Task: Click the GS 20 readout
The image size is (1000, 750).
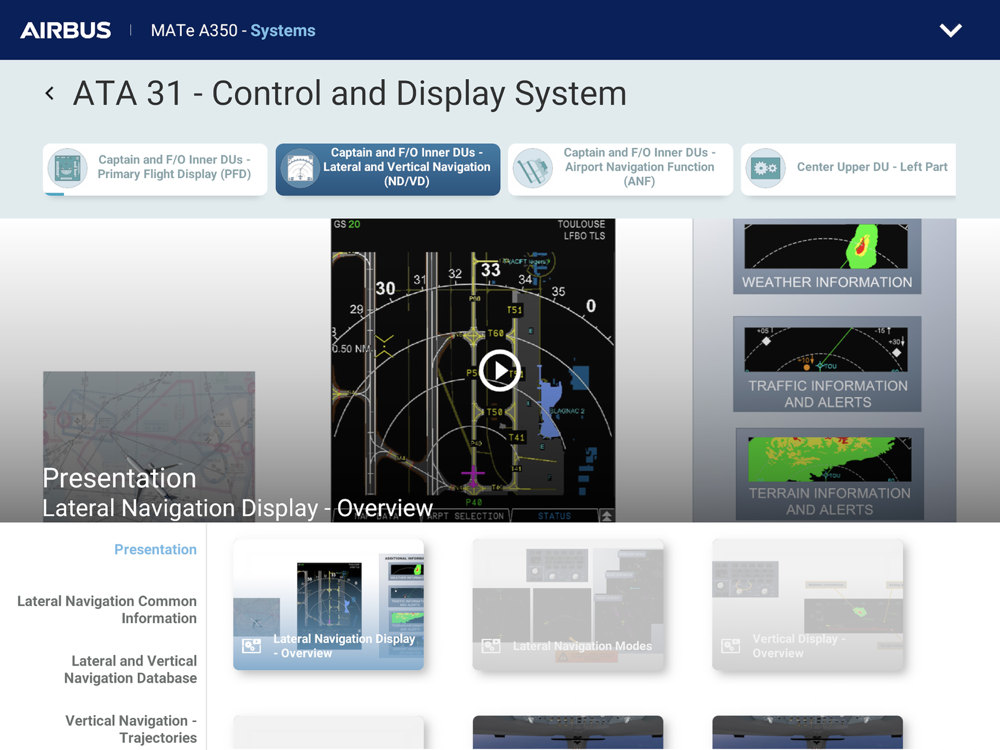Action: pos(347,224)
